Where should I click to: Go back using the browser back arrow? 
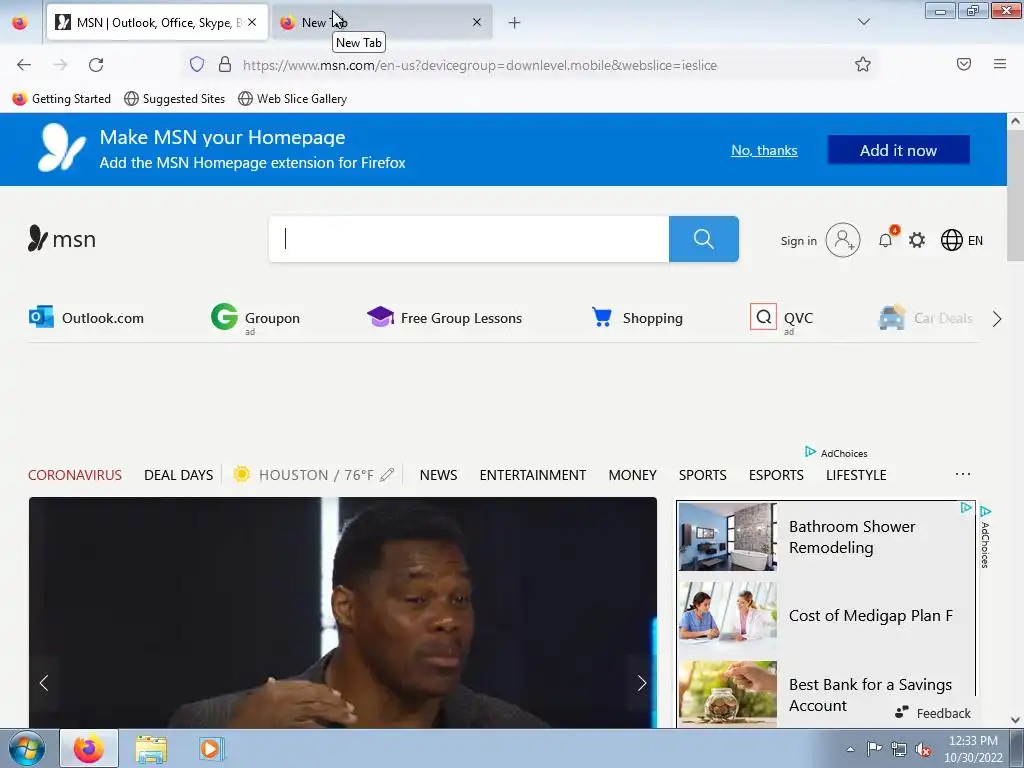(x=24, y=65)
